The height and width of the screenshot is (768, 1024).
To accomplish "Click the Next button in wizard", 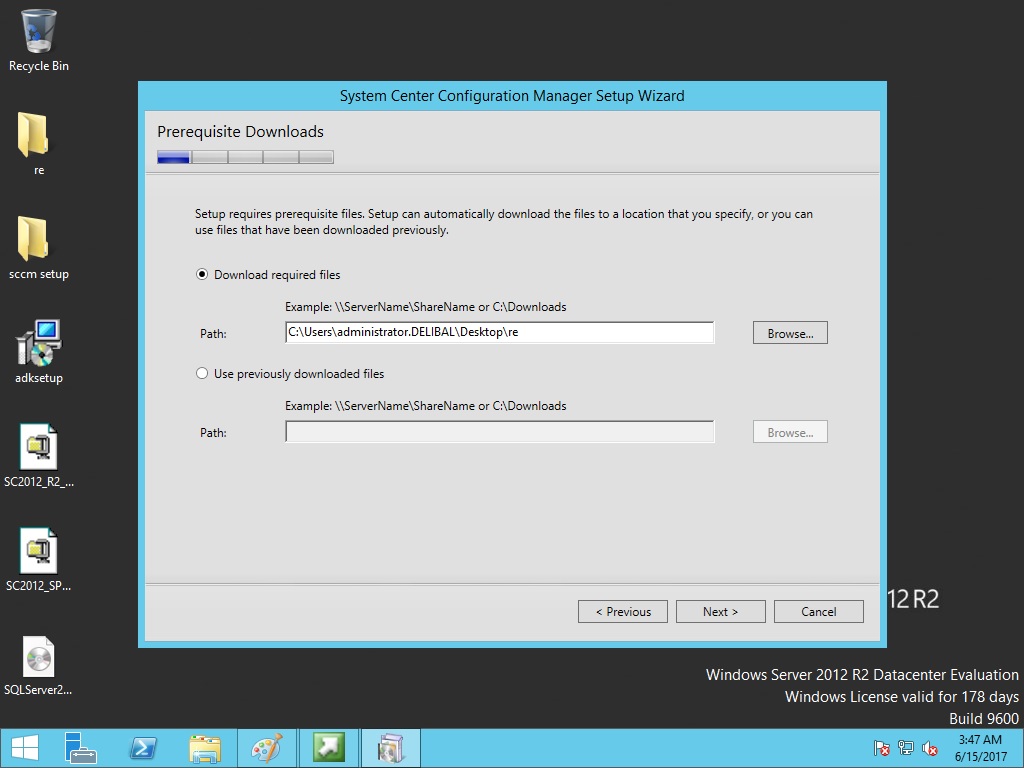I will 720,612.
